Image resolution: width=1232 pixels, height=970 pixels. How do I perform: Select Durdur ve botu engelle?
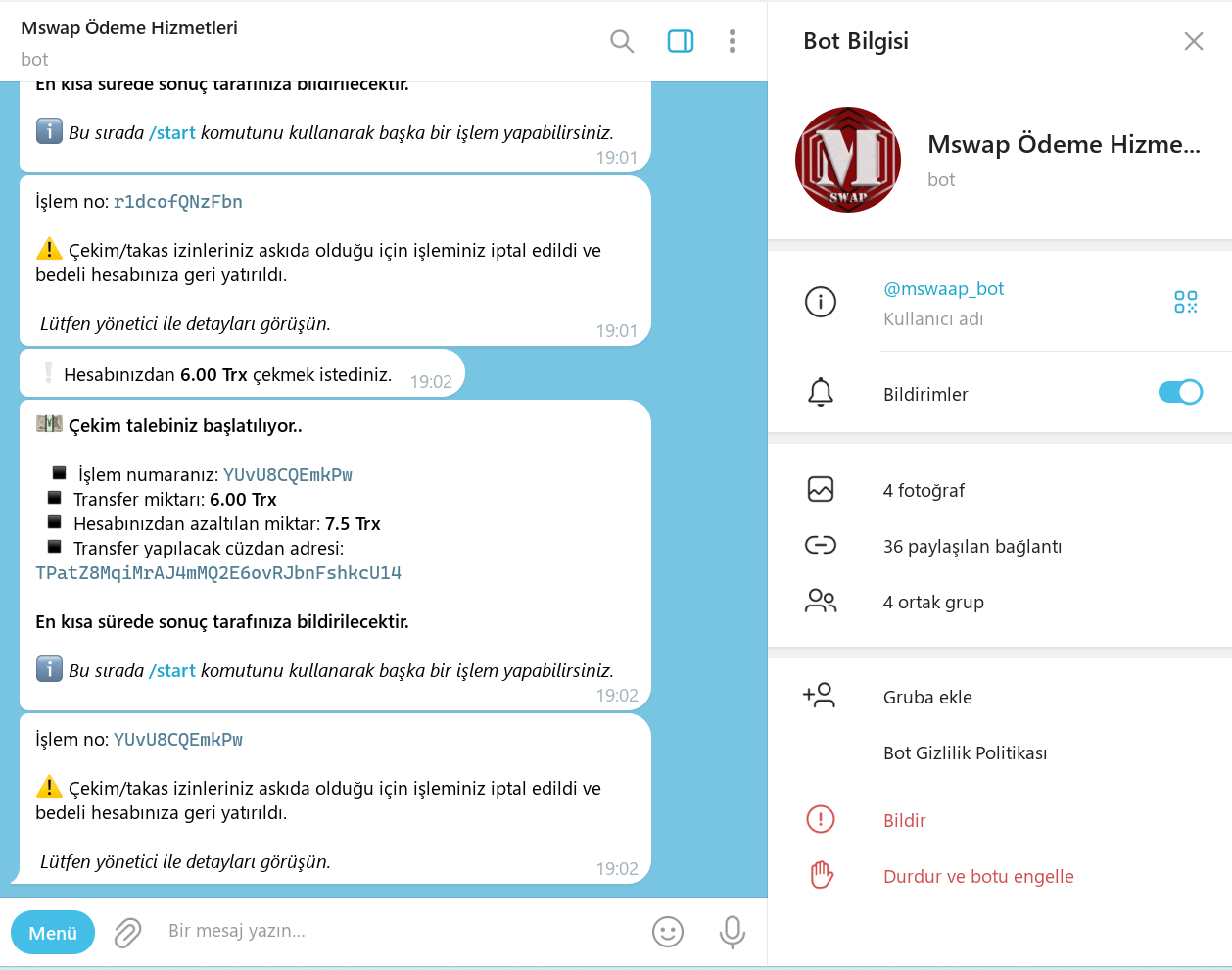(x=977, y=876)
